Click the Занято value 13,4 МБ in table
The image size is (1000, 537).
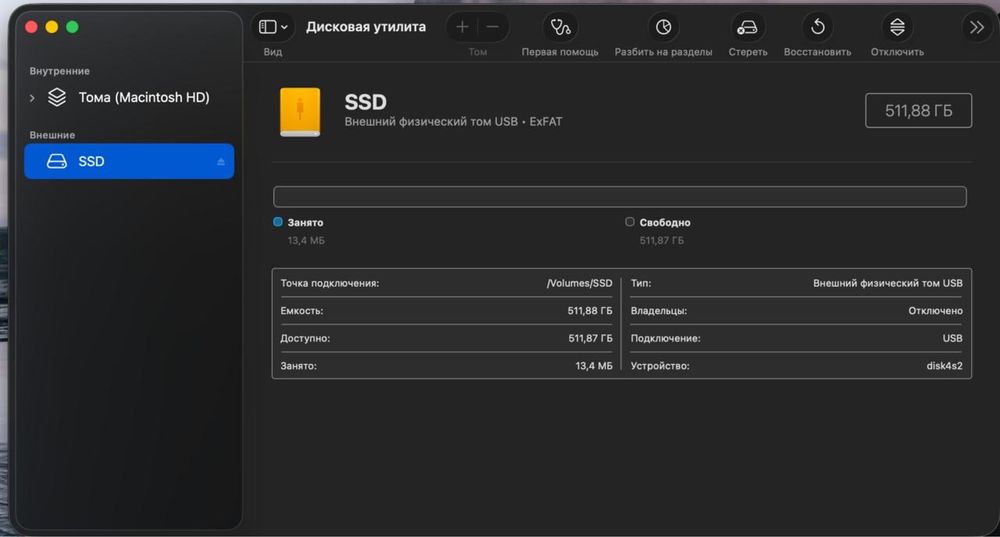(x=594, y=366)
